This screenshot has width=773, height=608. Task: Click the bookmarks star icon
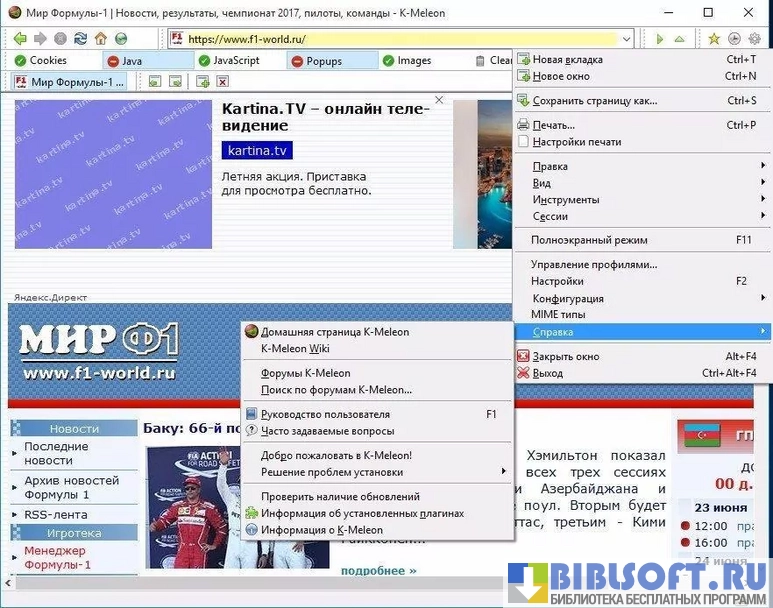714,39
